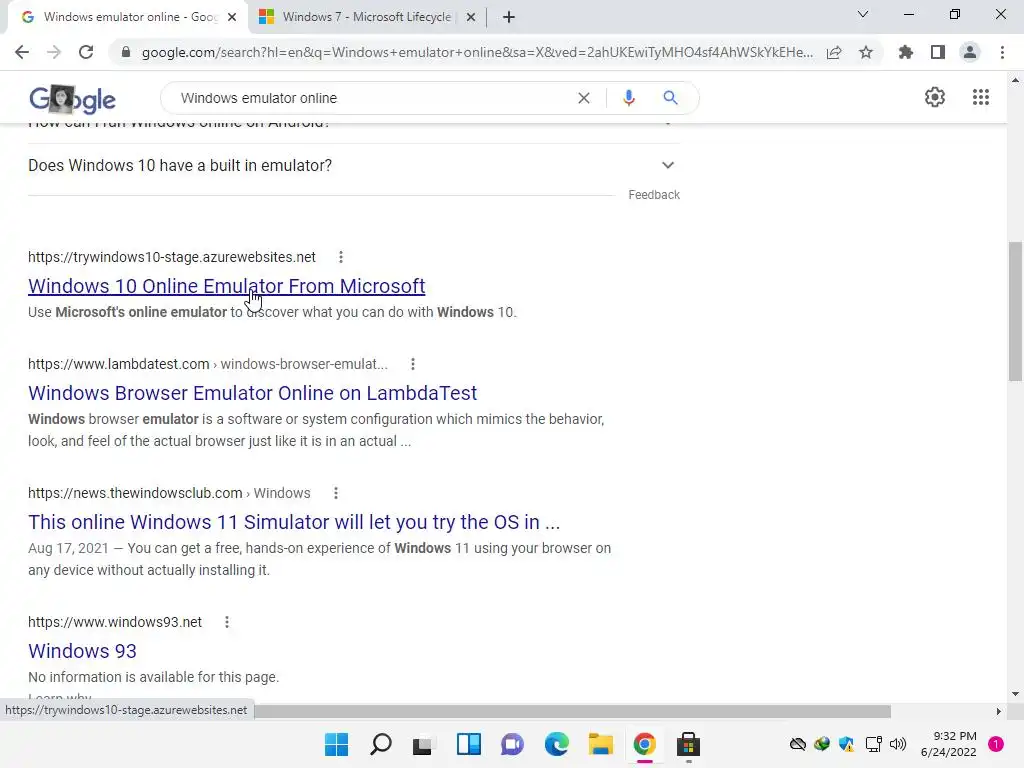Bookmark this page with star icon

(866, 52)
